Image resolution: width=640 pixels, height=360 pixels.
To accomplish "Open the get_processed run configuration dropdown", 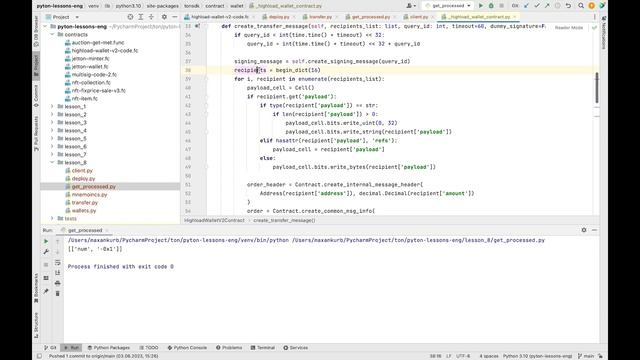I will [448, 6].
